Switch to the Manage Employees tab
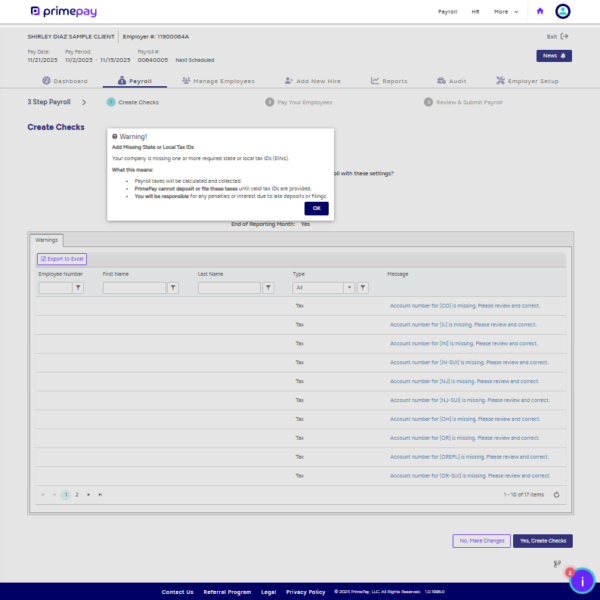The image size is (600, 600). coord(217,81)
